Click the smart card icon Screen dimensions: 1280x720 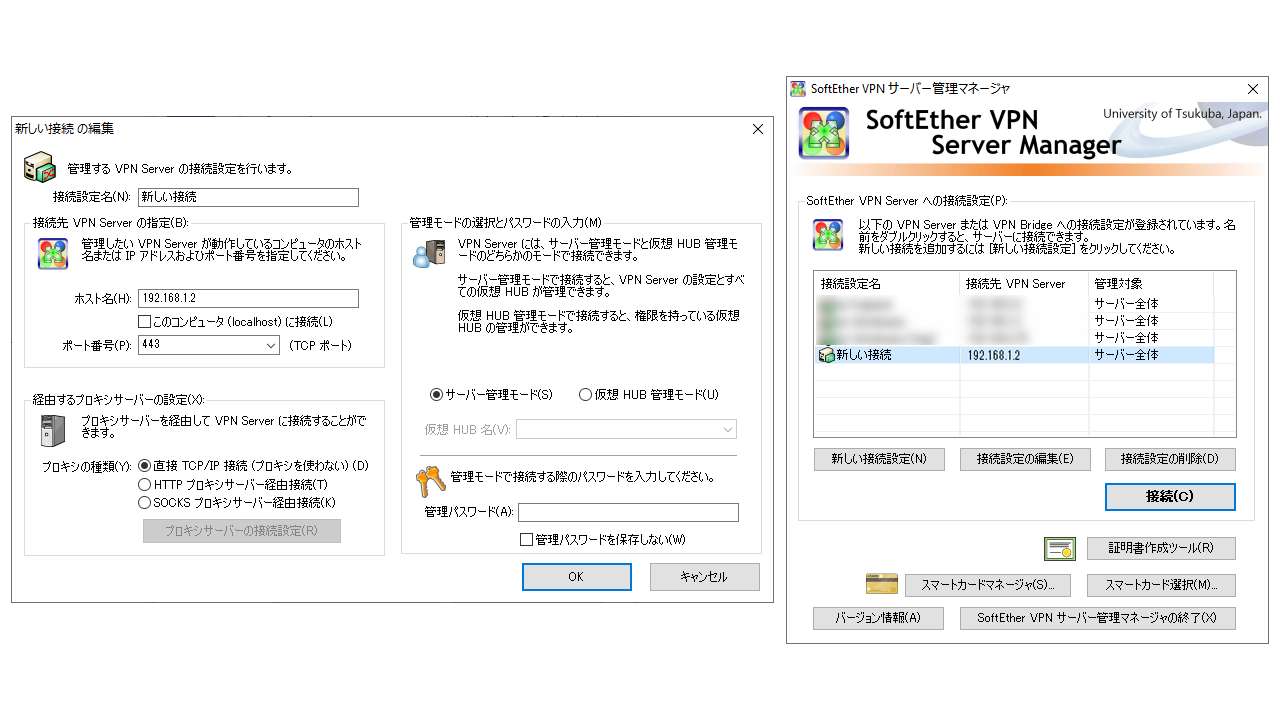882,584
